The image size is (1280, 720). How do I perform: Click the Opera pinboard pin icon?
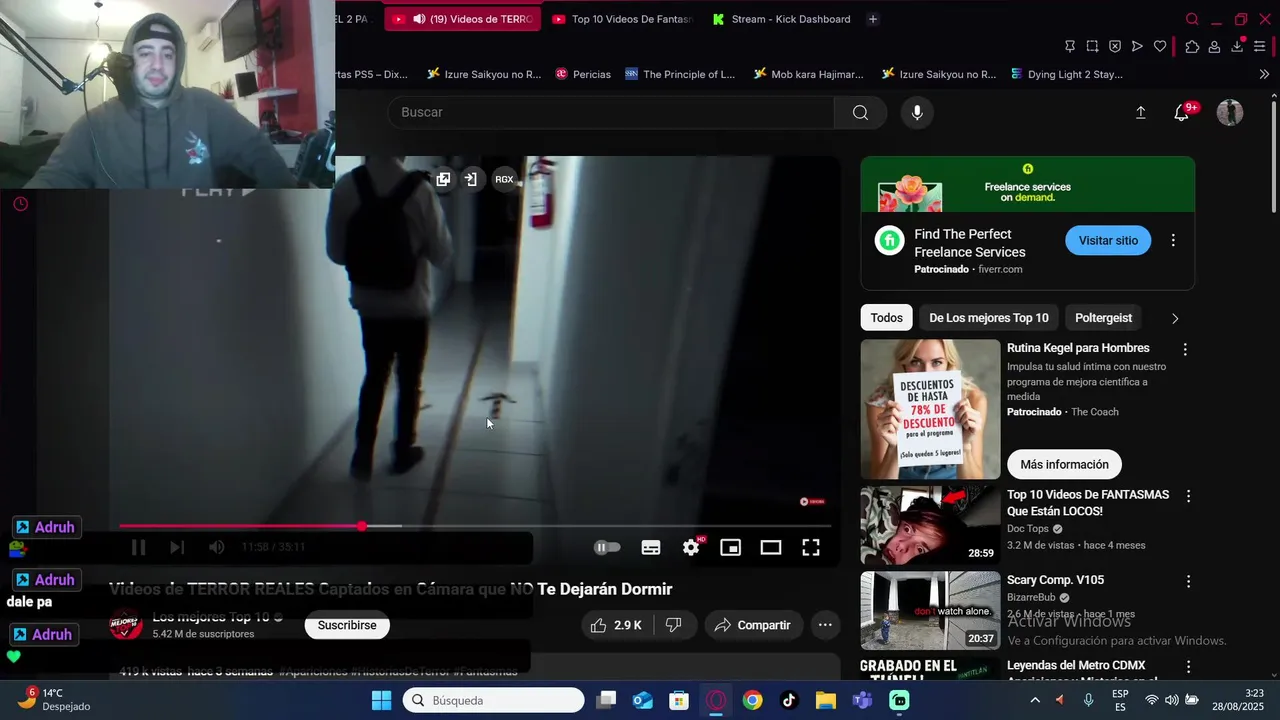[1070, 46]
